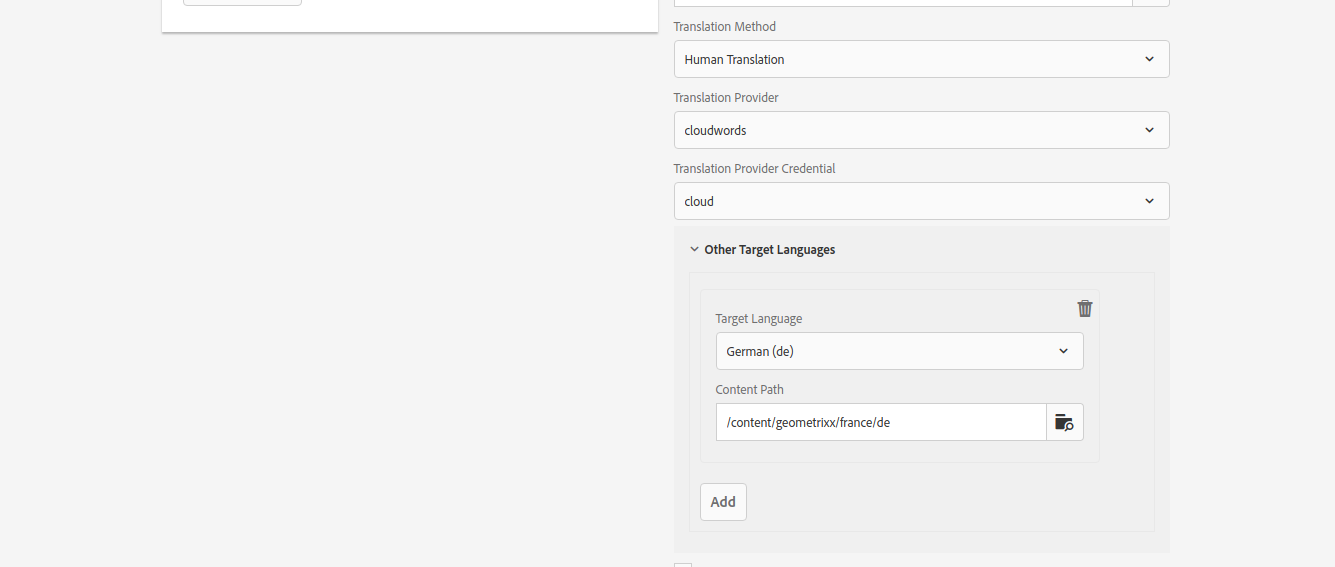1335x567 pixels.
Task: Click the Other Target Languages heading
Action: 769,250
